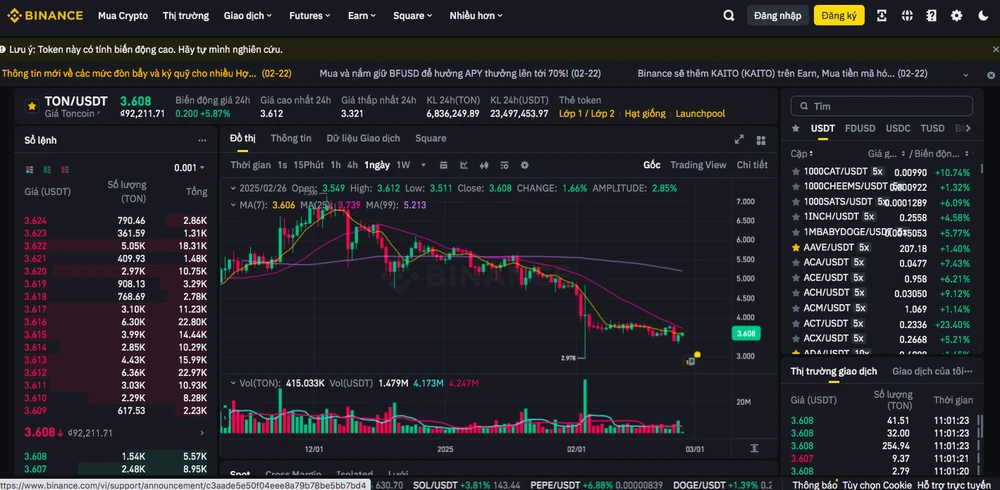Expand the chart to fullscreen
The width and height of the screenshot is (1000, 490).
pyautogui.click(x=739, y=140)
